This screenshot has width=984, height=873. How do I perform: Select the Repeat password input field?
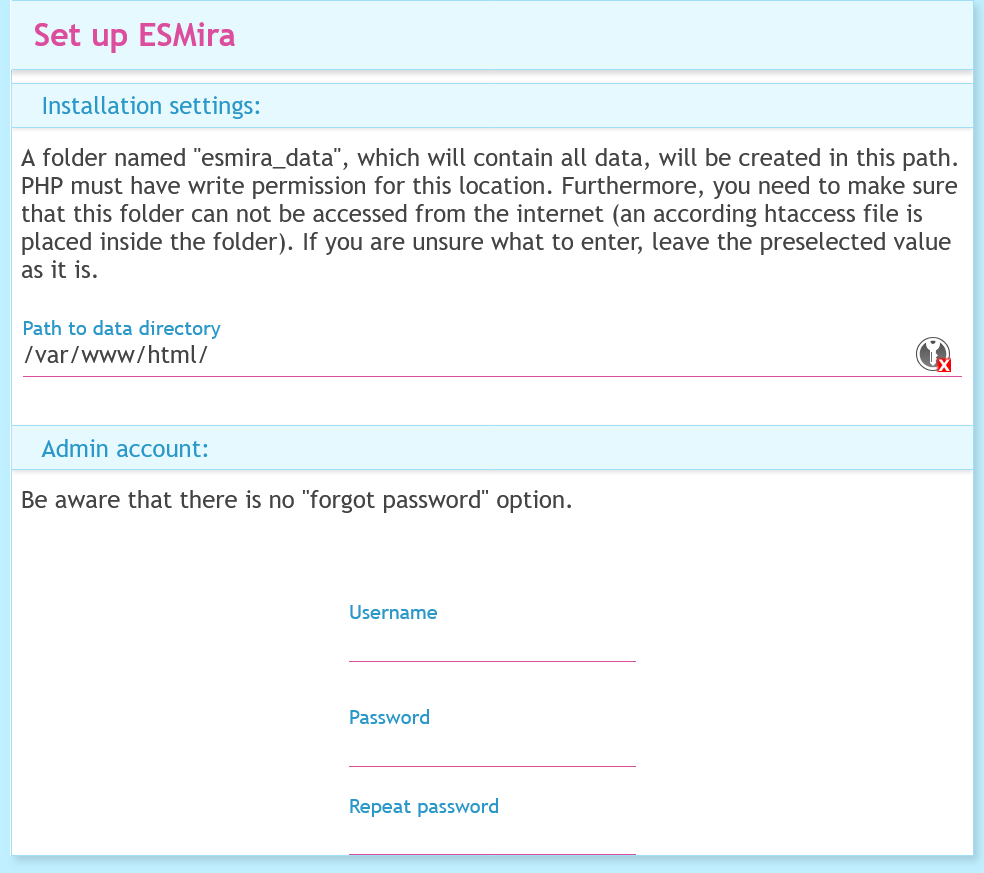click(x=492, y=838)
